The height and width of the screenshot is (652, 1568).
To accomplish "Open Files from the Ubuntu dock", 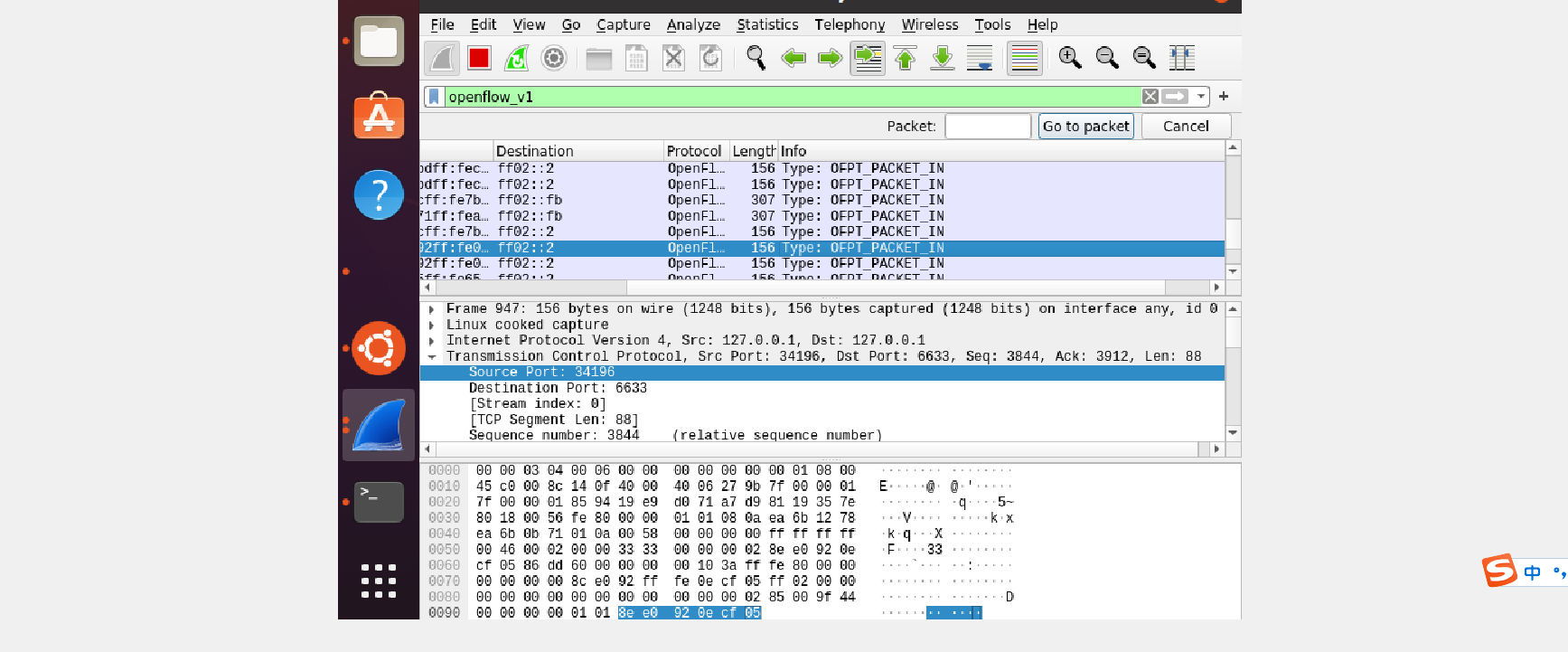I will (379, 41).
